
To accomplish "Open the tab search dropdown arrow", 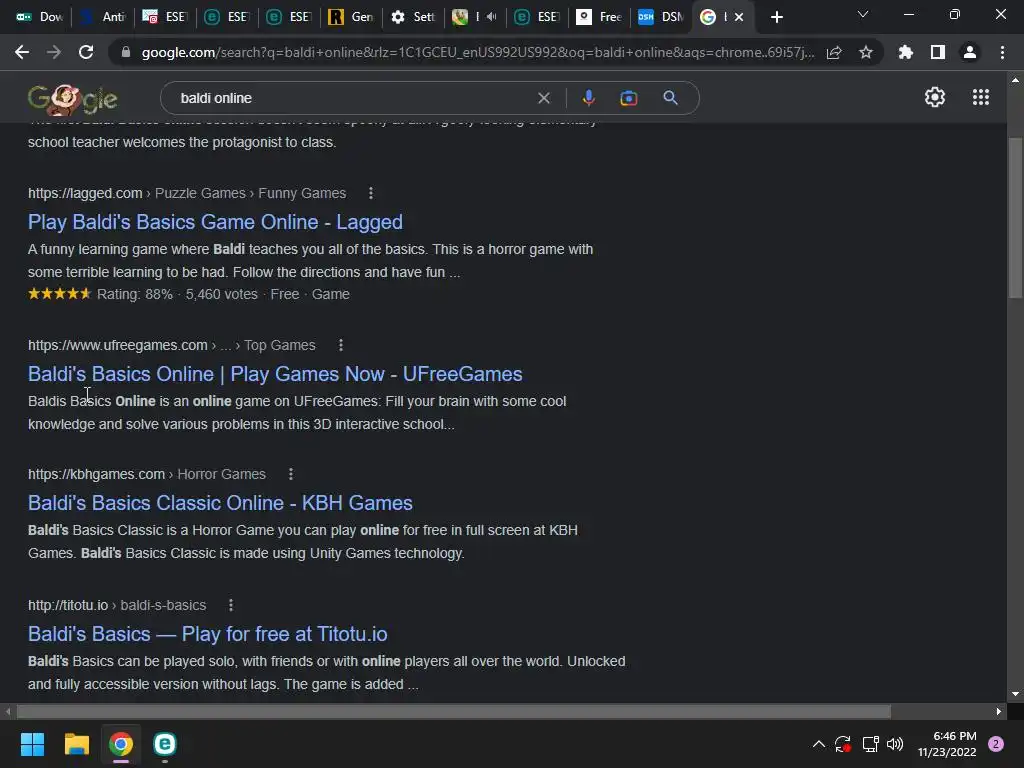I will (x=863, y=14).
